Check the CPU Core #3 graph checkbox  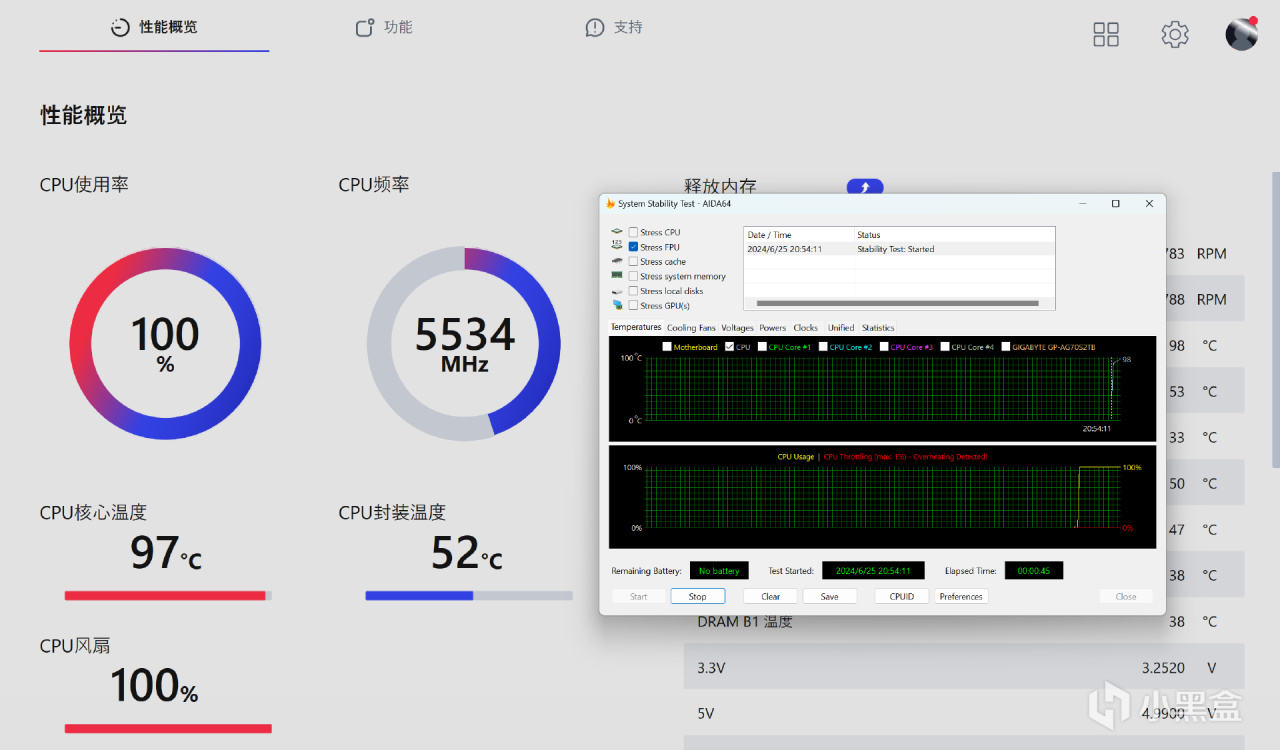(x=884, y=347)
